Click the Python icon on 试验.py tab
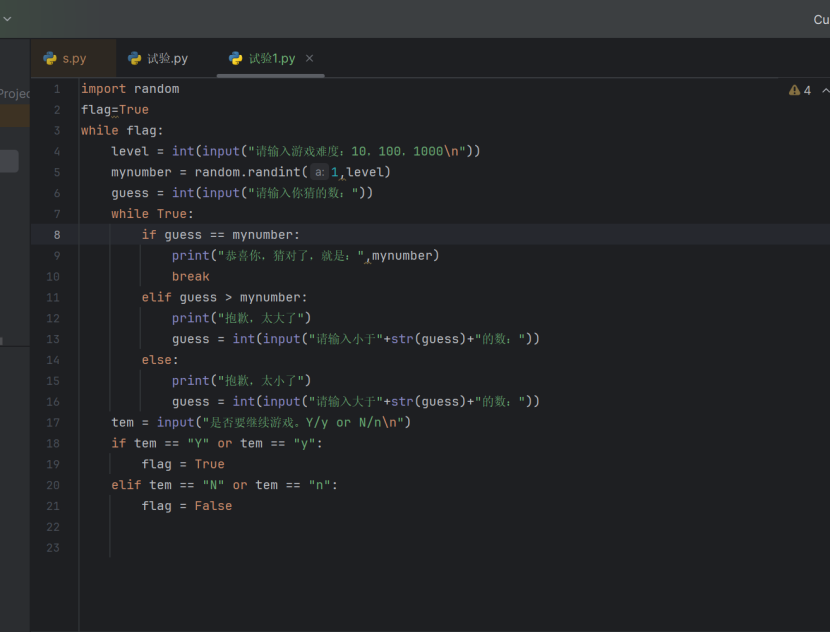Image resolution: width=831 pixels, height=632 pixels. coord(134,59)
